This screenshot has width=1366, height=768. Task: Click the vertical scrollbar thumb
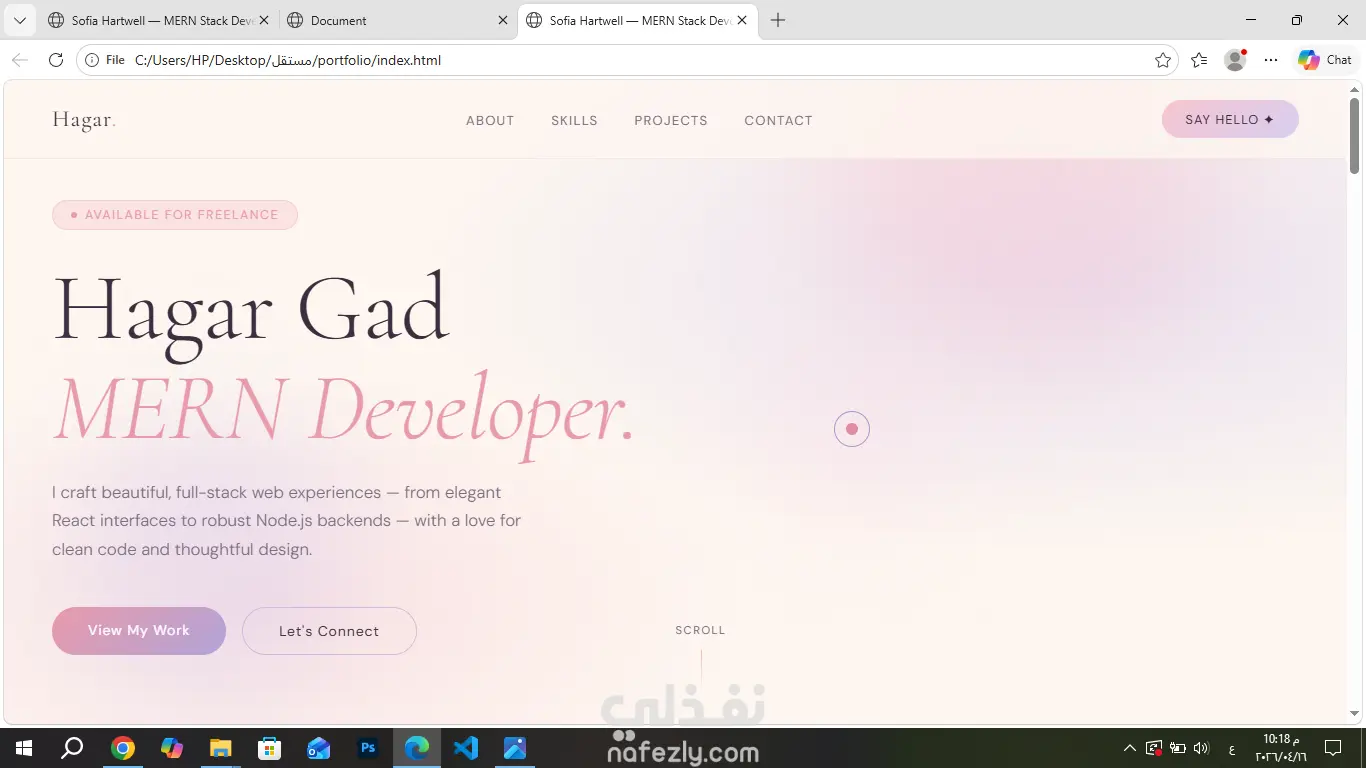point(1355,135)
